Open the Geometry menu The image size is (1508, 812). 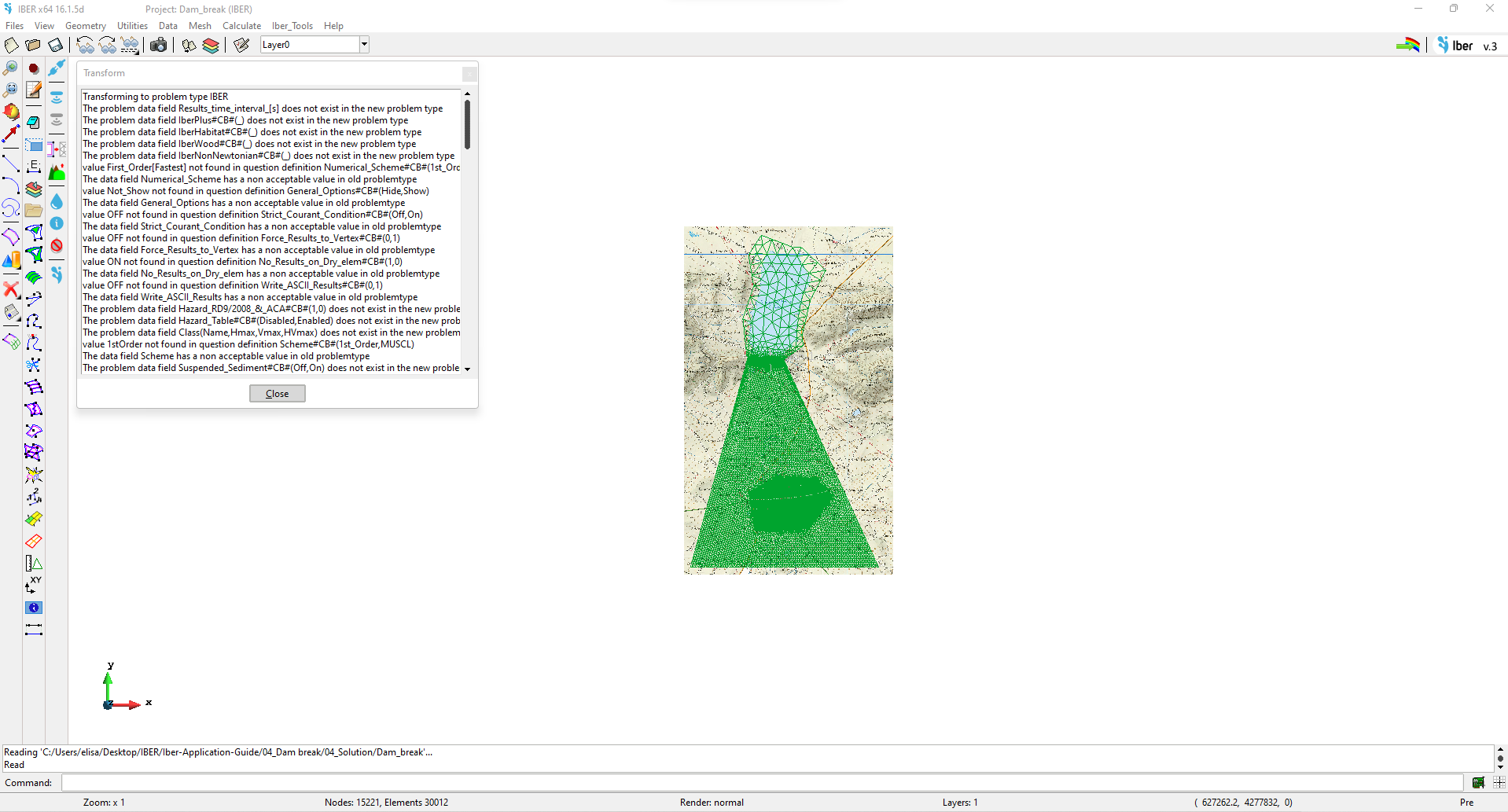pos(86,26)
